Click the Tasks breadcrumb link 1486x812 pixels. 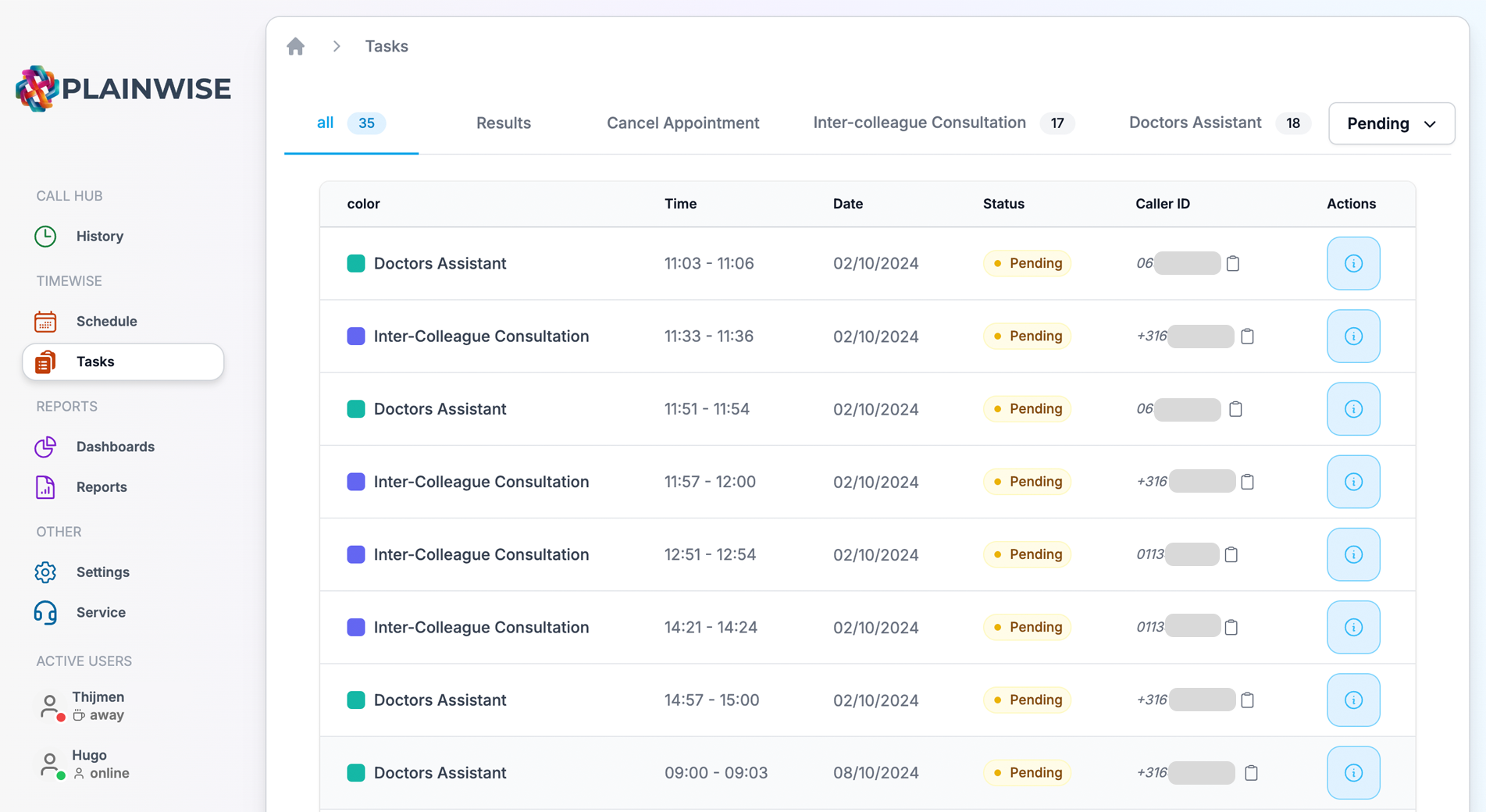pyautogui.click(x=387, y=46)
